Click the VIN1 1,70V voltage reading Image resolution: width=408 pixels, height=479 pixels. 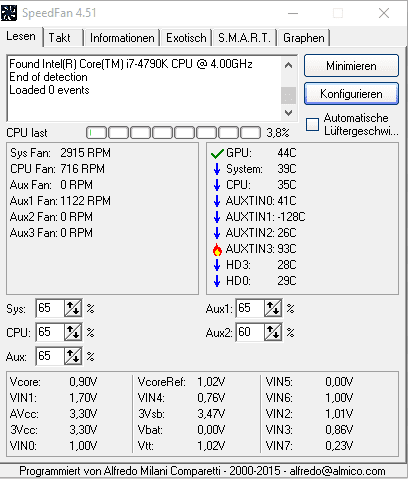(x=53, y=398)
